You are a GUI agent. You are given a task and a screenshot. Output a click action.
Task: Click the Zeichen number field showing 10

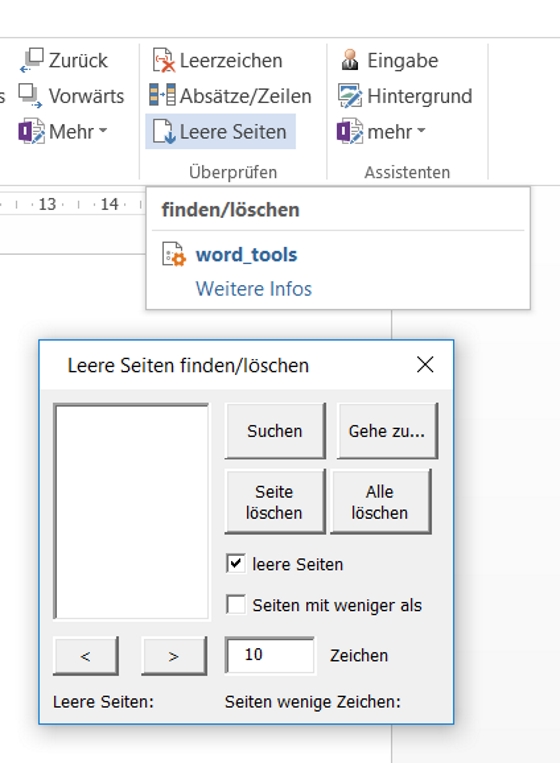(x=270, y=655)
